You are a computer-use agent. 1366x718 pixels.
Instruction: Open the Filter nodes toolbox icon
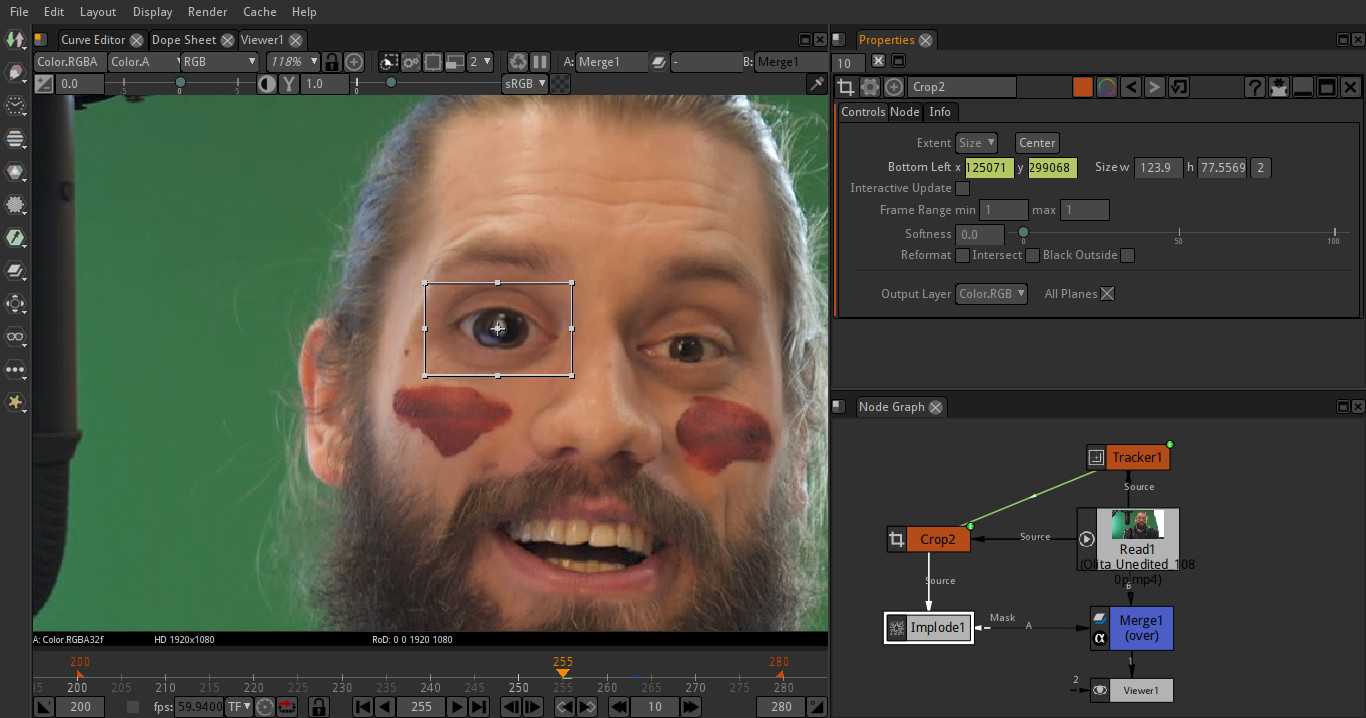[x=15, y=205]
